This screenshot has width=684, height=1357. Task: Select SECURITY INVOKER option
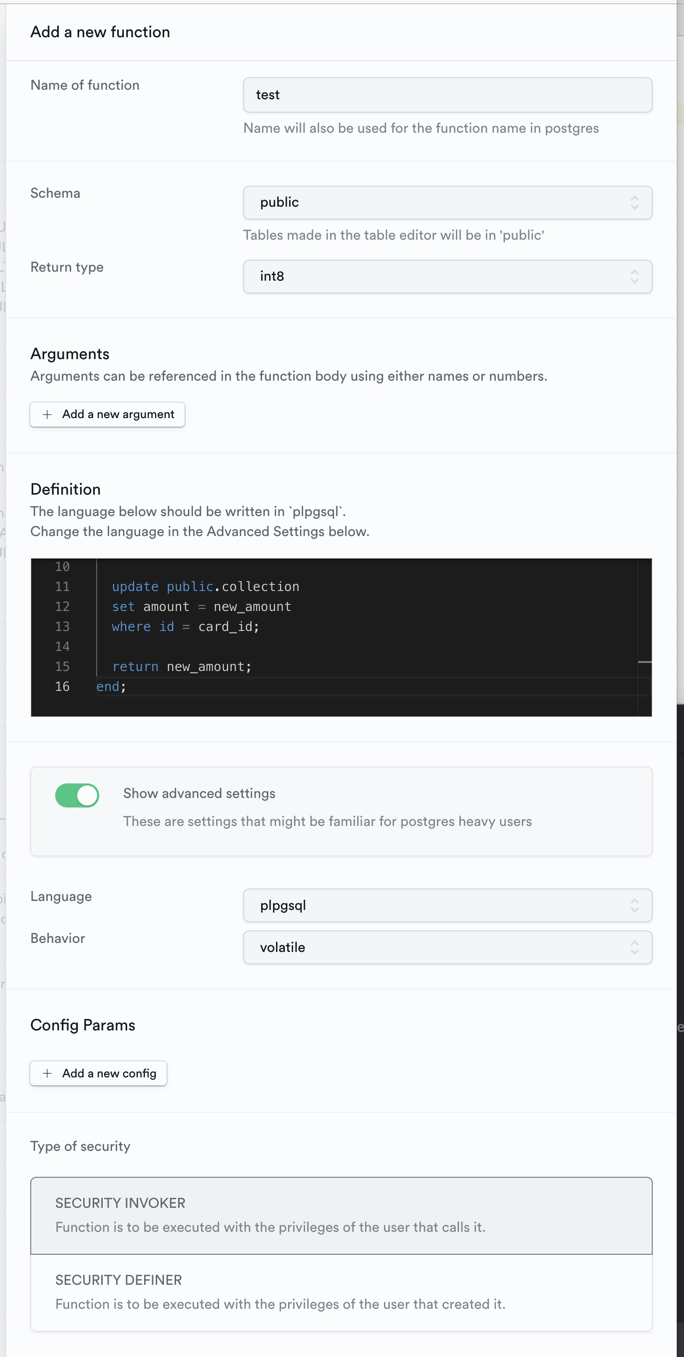point(341,1215)
